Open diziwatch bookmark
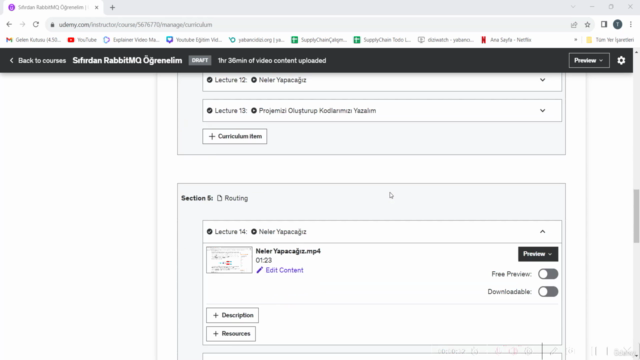 pyautogui.click(x=446, y=40)
